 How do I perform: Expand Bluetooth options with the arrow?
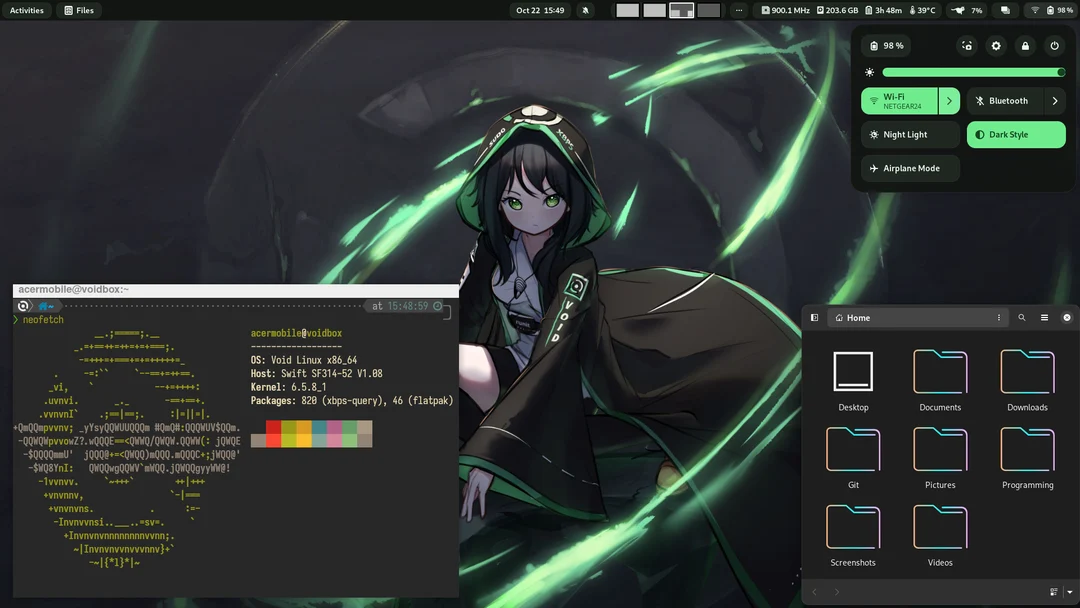pos(1054,100)
